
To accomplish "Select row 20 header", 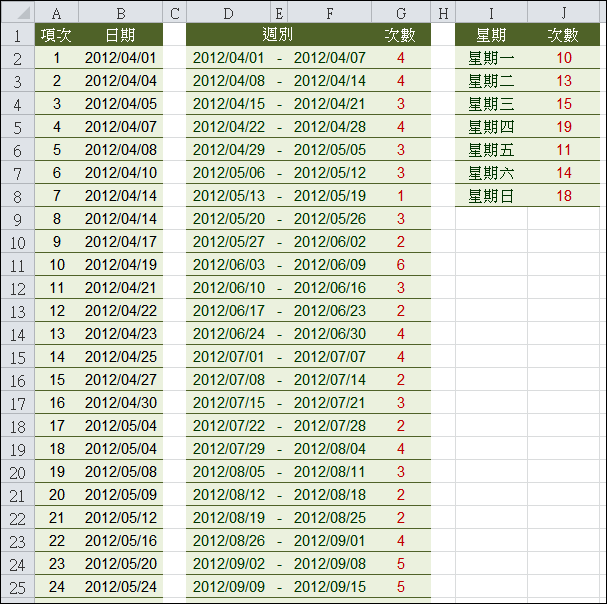I will coord(18,472).
